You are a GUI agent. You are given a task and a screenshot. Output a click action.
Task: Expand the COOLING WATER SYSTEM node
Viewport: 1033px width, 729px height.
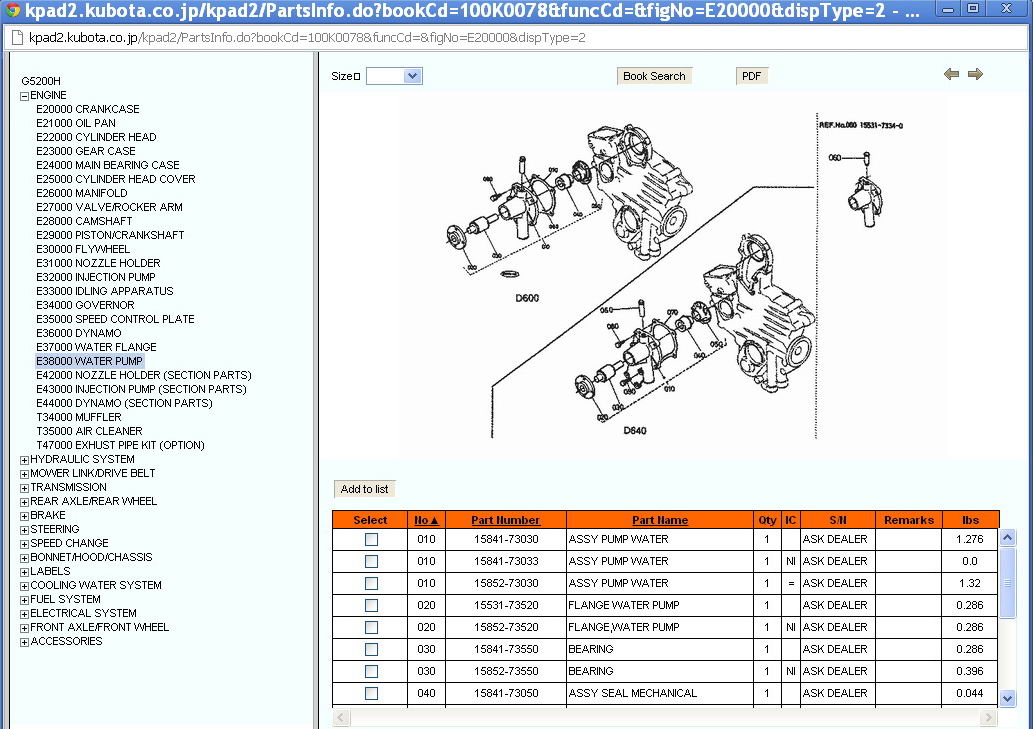point(24,586)
